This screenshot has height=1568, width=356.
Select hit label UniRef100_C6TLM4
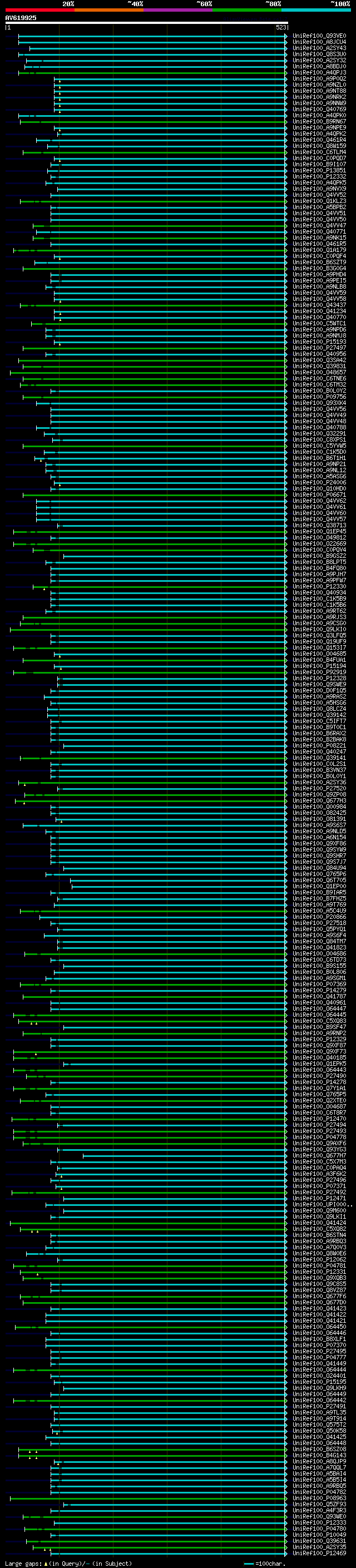[x=319, y=151]
